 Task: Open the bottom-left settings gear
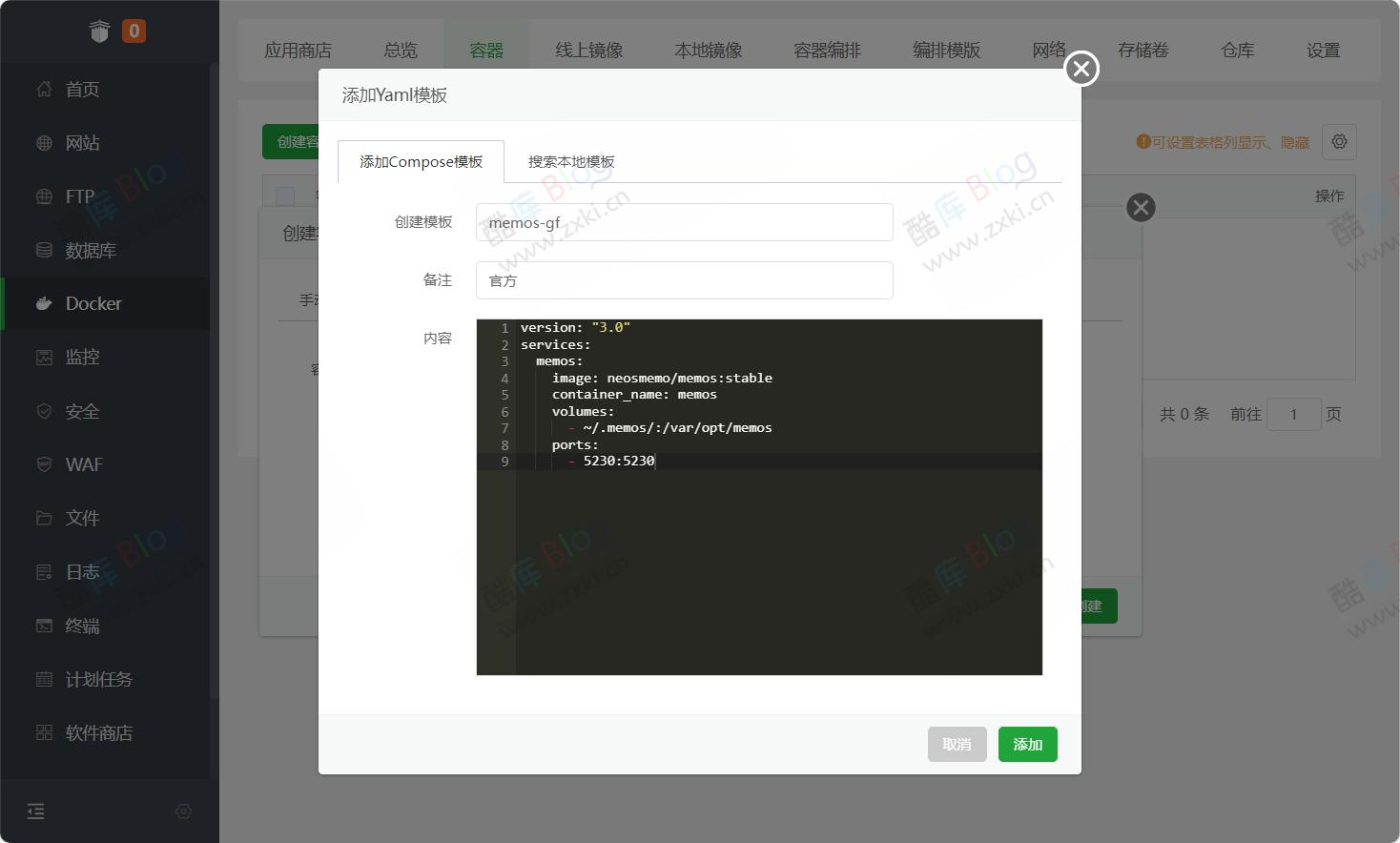183,811
